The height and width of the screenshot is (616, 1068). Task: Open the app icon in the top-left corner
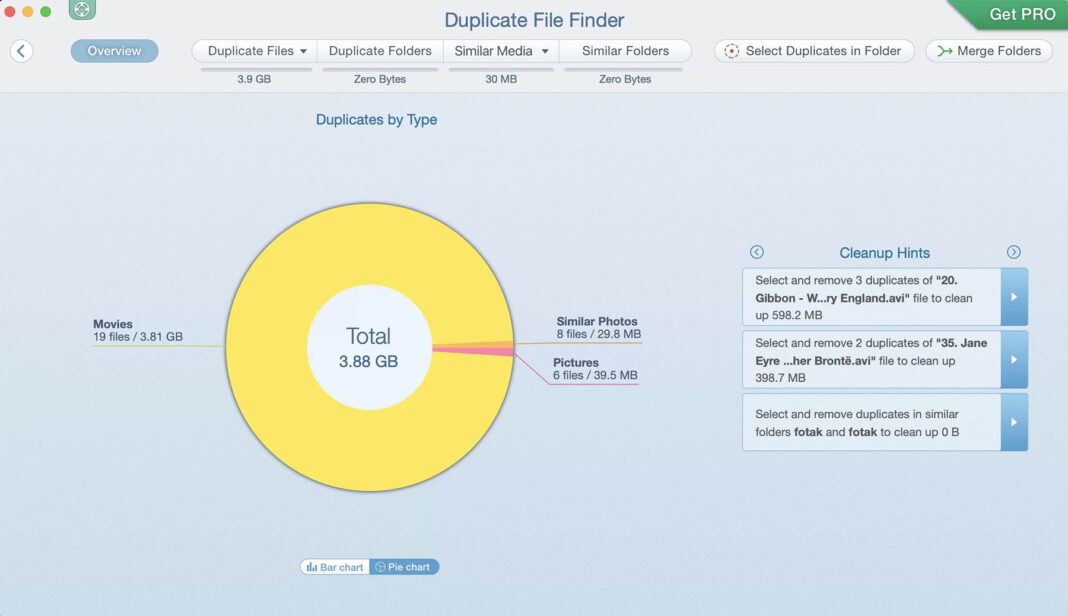tap(81, 9)
